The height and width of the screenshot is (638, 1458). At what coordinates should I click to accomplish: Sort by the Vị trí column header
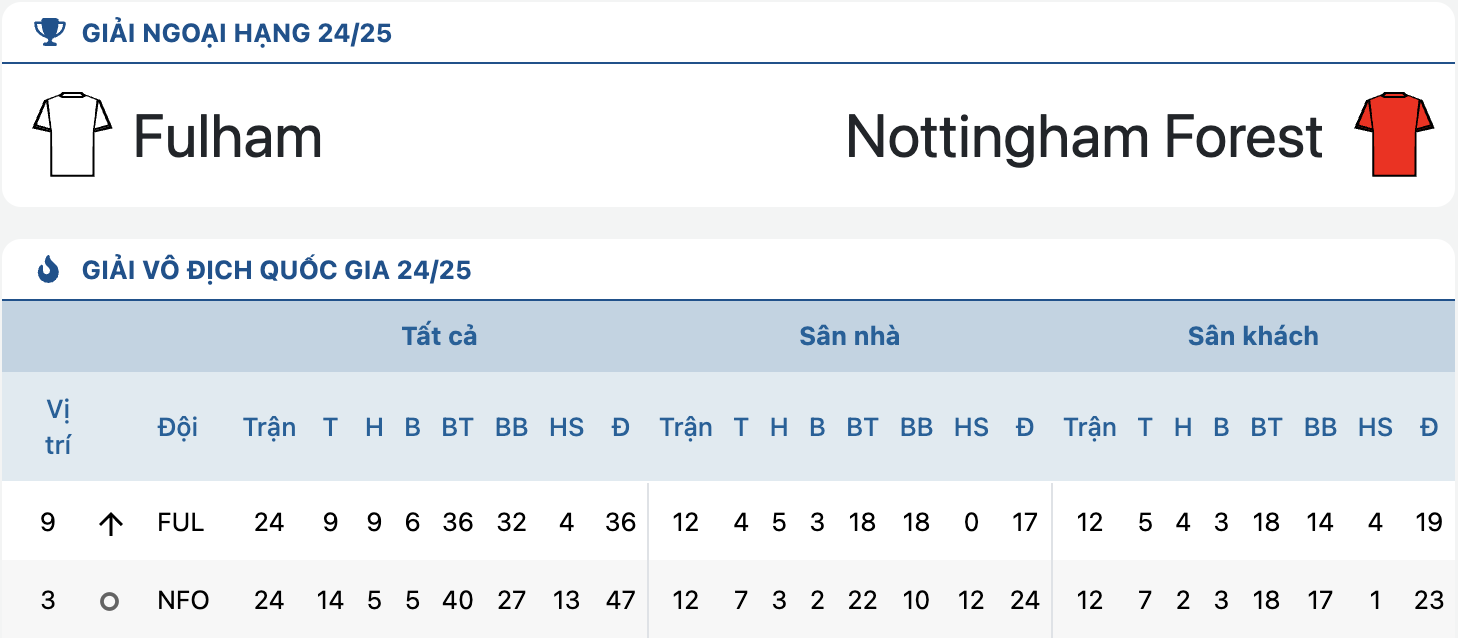coord(58,427)
